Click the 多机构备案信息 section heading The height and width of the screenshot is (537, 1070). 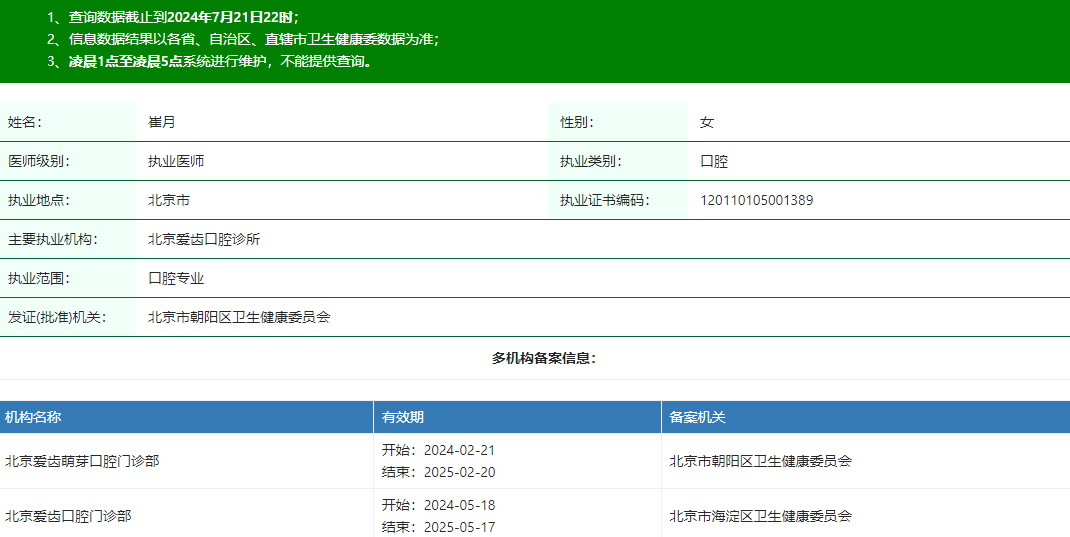(x=543, y=358)
